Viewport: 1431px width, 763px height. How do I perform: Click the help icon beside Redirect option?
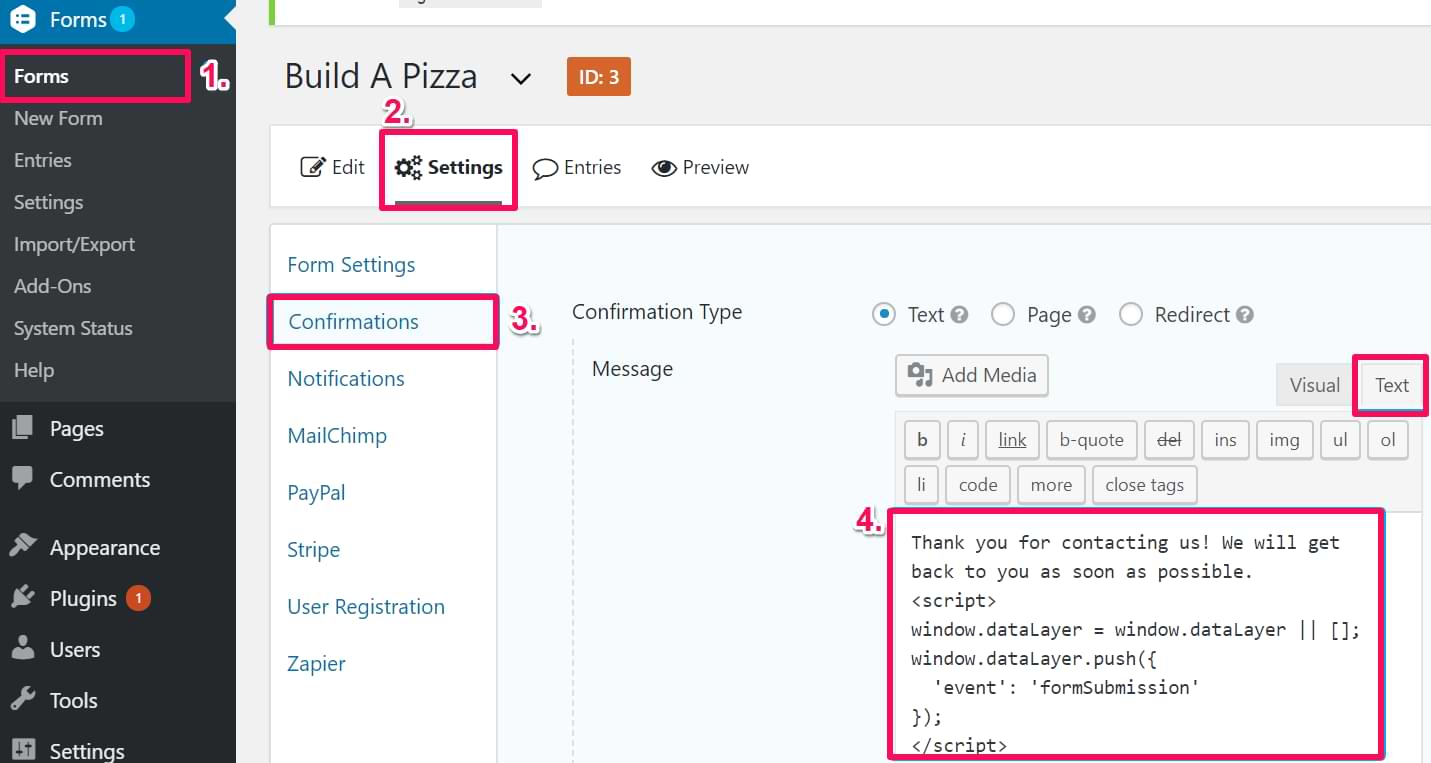point(1245,315)
